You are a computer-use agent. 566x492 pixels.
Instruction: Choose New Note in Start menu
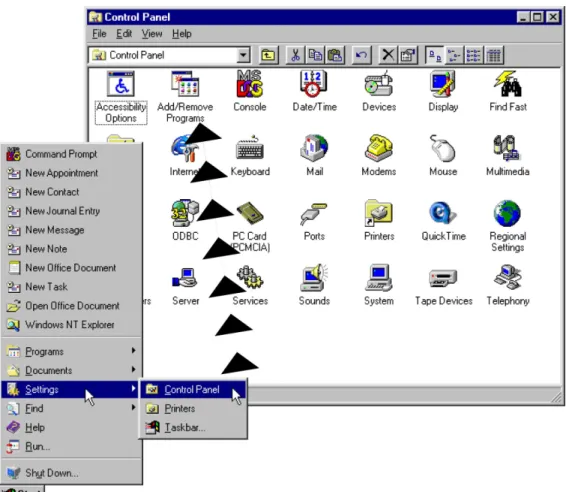[x=71, y=249]
